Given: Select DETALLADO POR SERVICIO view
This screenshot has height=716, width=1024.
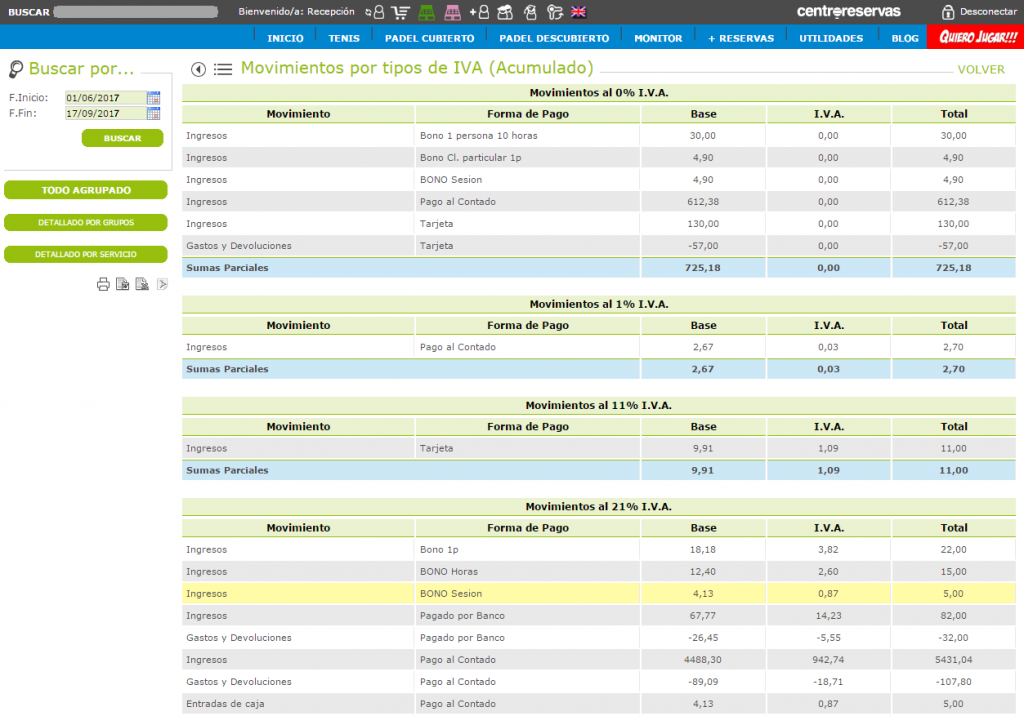Looking at the screenshot, I should click(86, 254).
